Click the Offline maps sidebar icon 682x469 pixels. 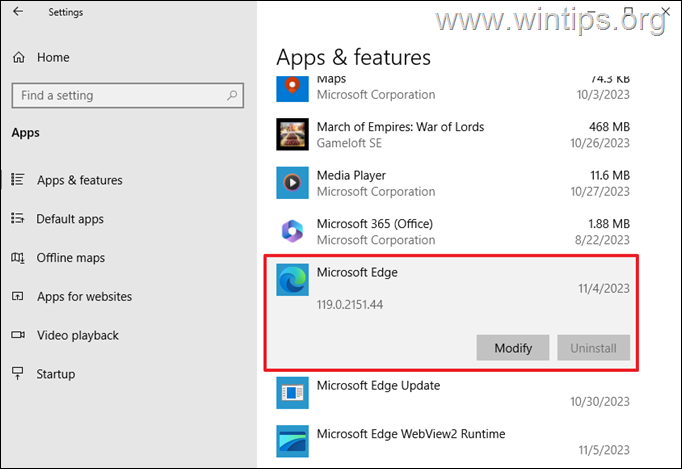pyautogui.click(x=18, y=258)
